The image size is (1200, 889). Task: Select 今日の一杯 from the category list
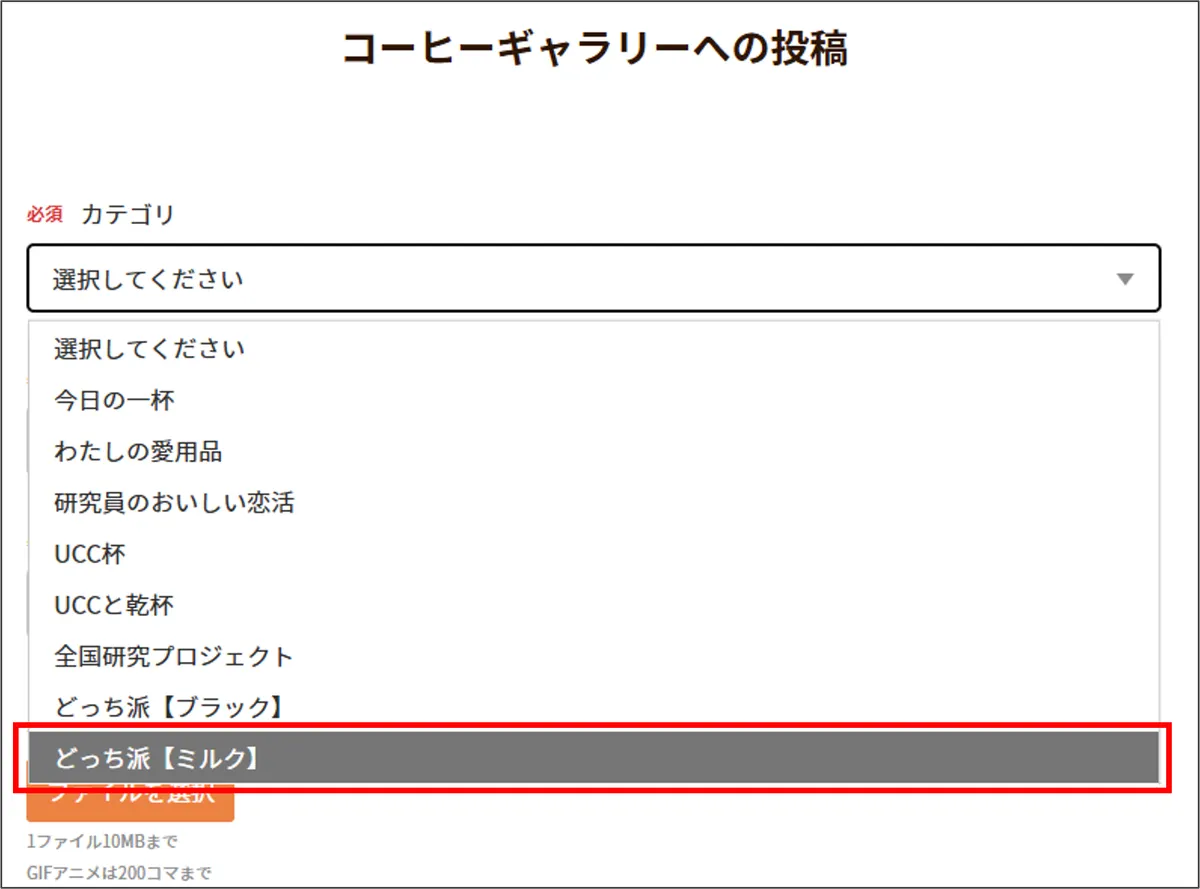pos(114,401)
